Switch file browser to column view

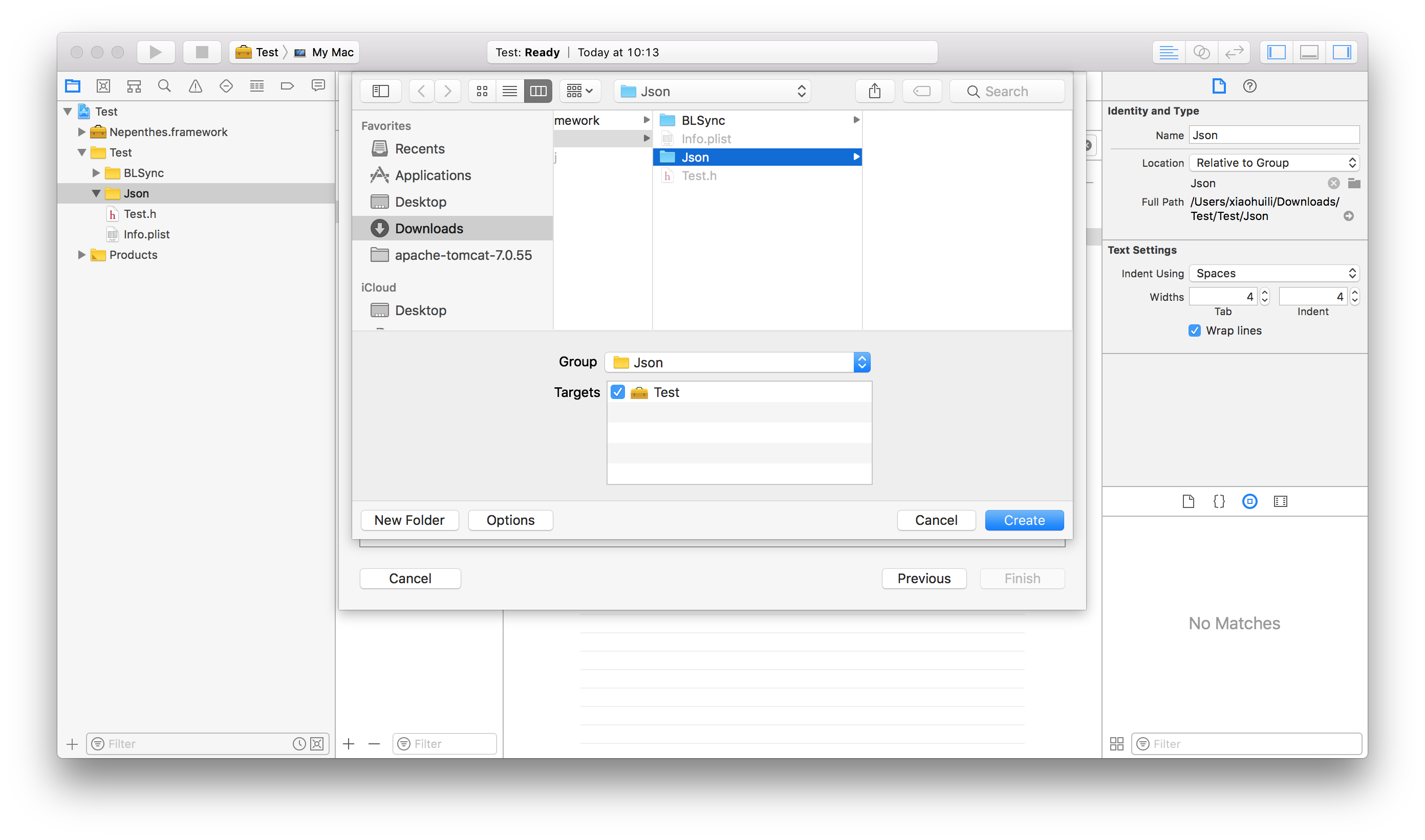click(x=538, y=91)
